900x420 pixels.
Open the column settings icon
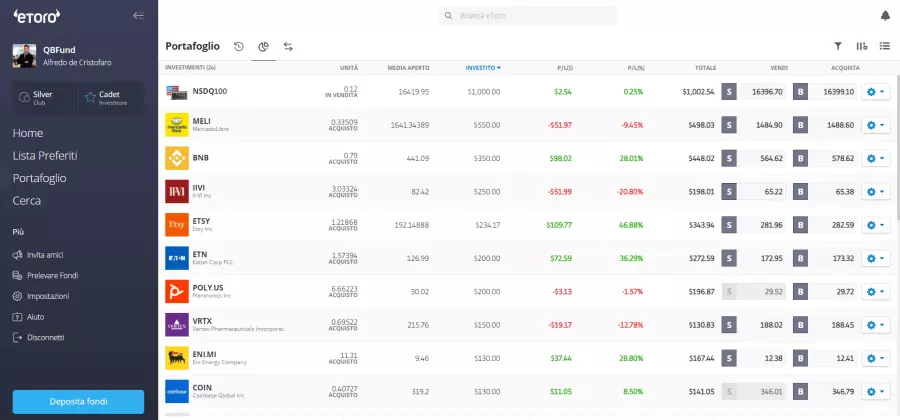tap(862, 46)
